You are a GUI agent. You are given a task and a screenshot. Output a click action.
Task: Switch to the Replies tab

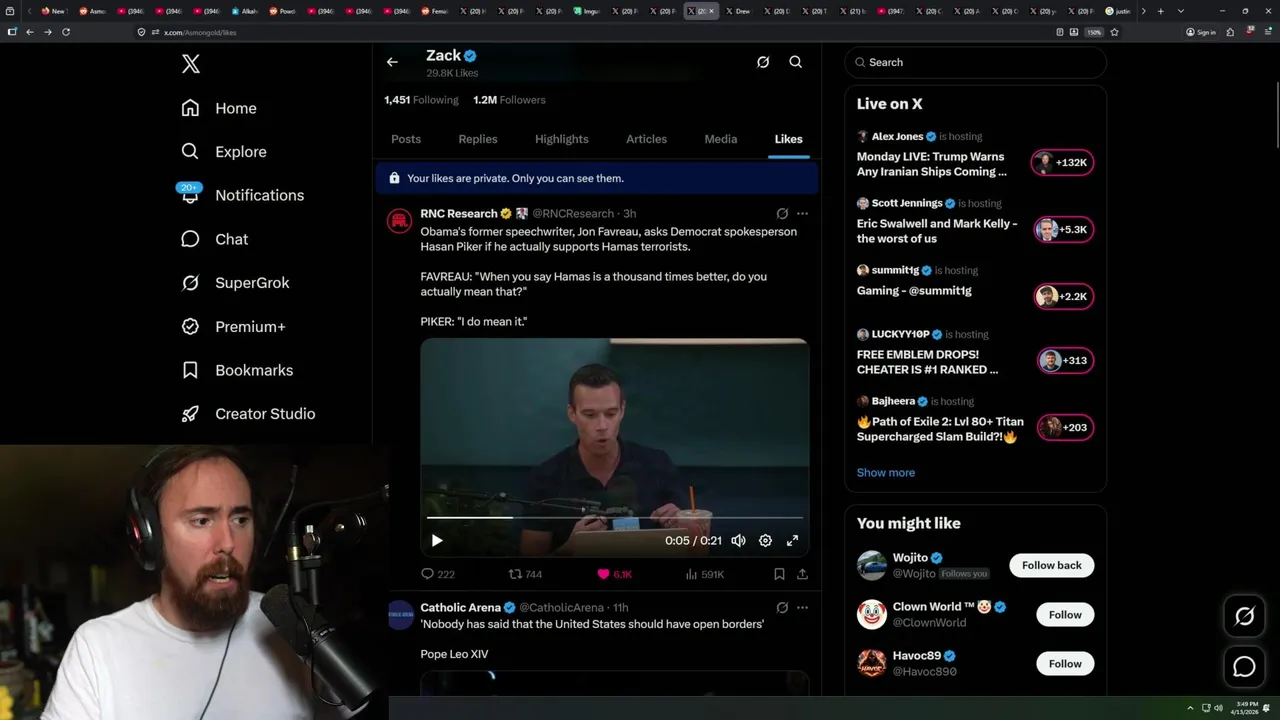click(x=478, y=139)
